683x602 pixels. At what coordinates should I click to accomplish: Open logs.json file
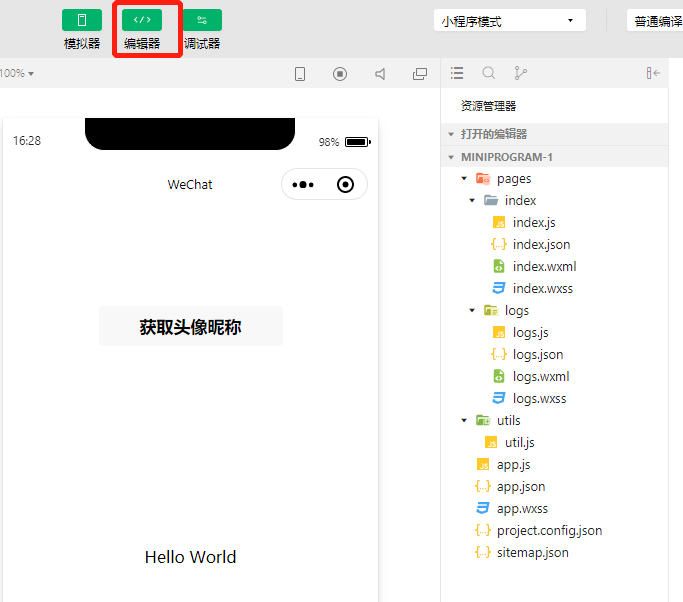click(538, 355)
